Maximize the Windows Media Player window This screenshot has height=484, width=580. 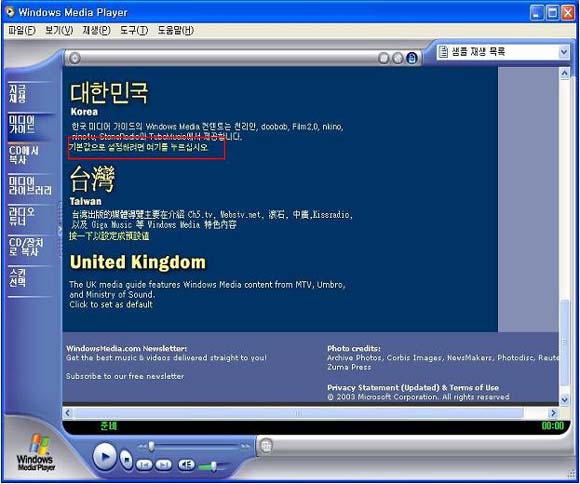[553, 13]
